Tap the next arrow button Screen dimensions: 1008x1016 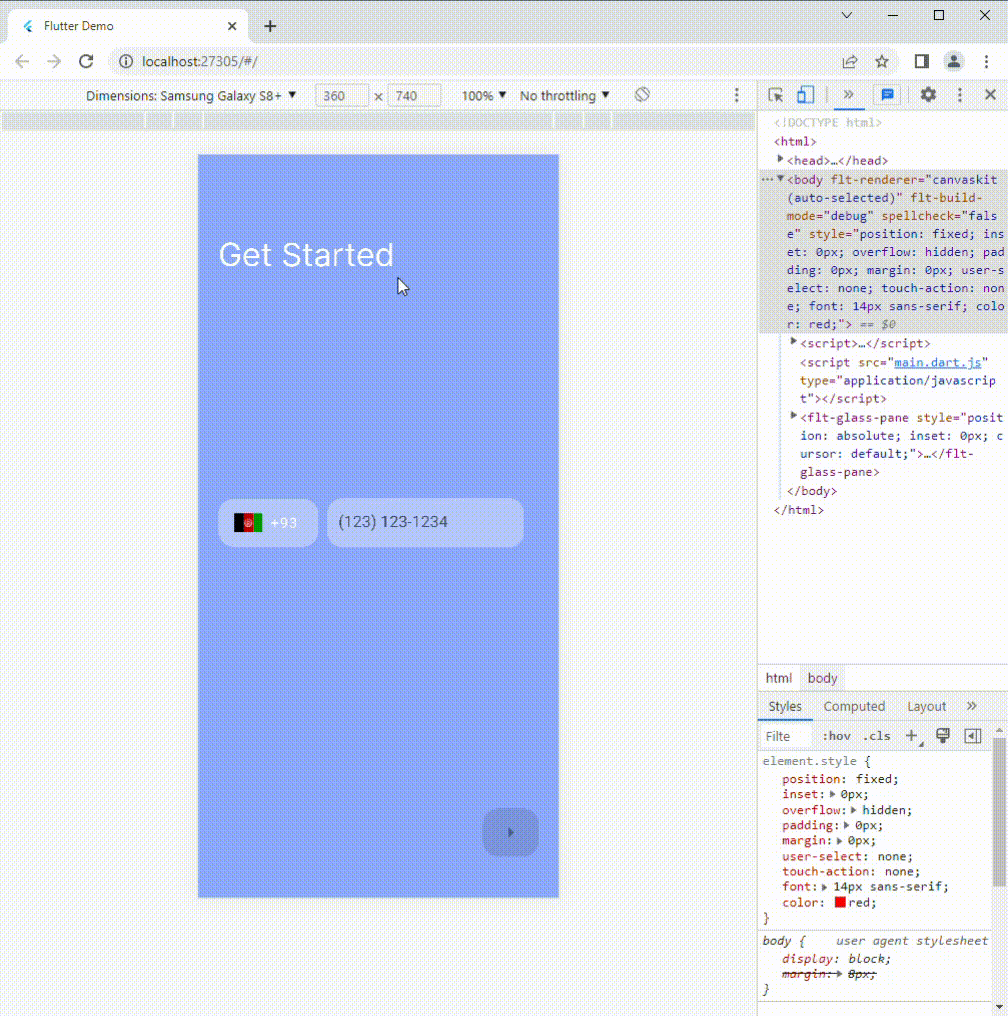click(x=510, y=833)
